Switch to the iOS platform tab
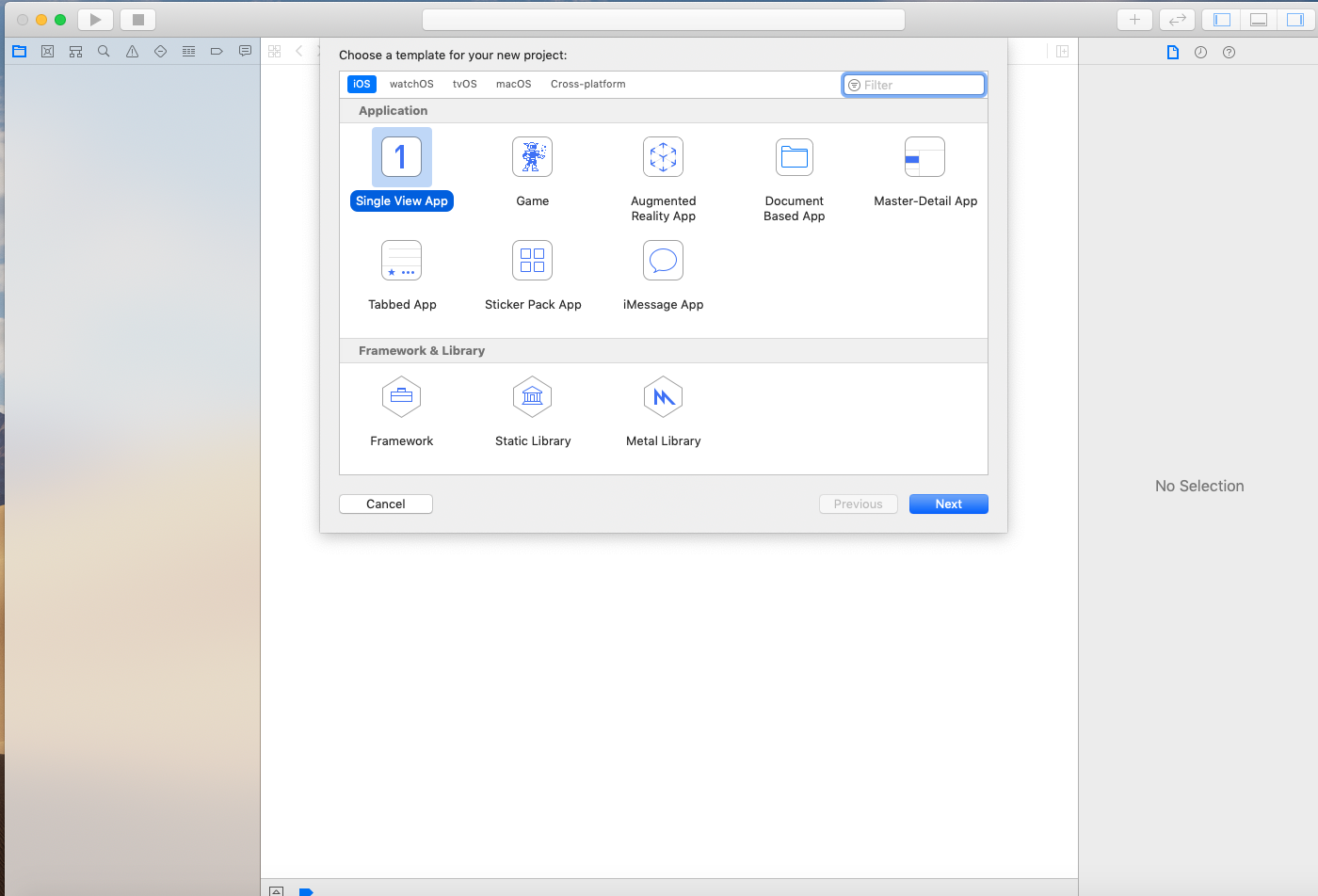 coord(362,84)
